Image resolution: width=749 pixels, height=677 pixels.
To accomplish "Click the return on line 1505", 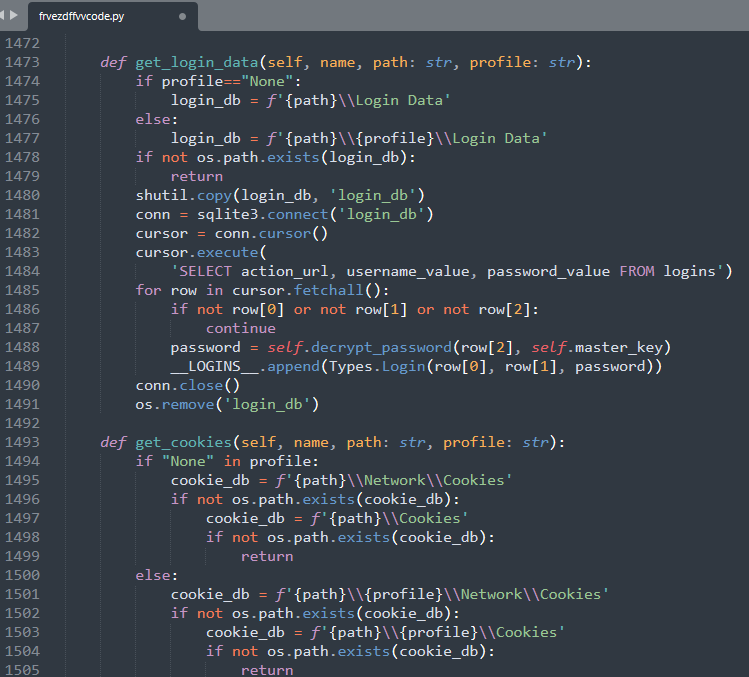I will tap(267, 670).
